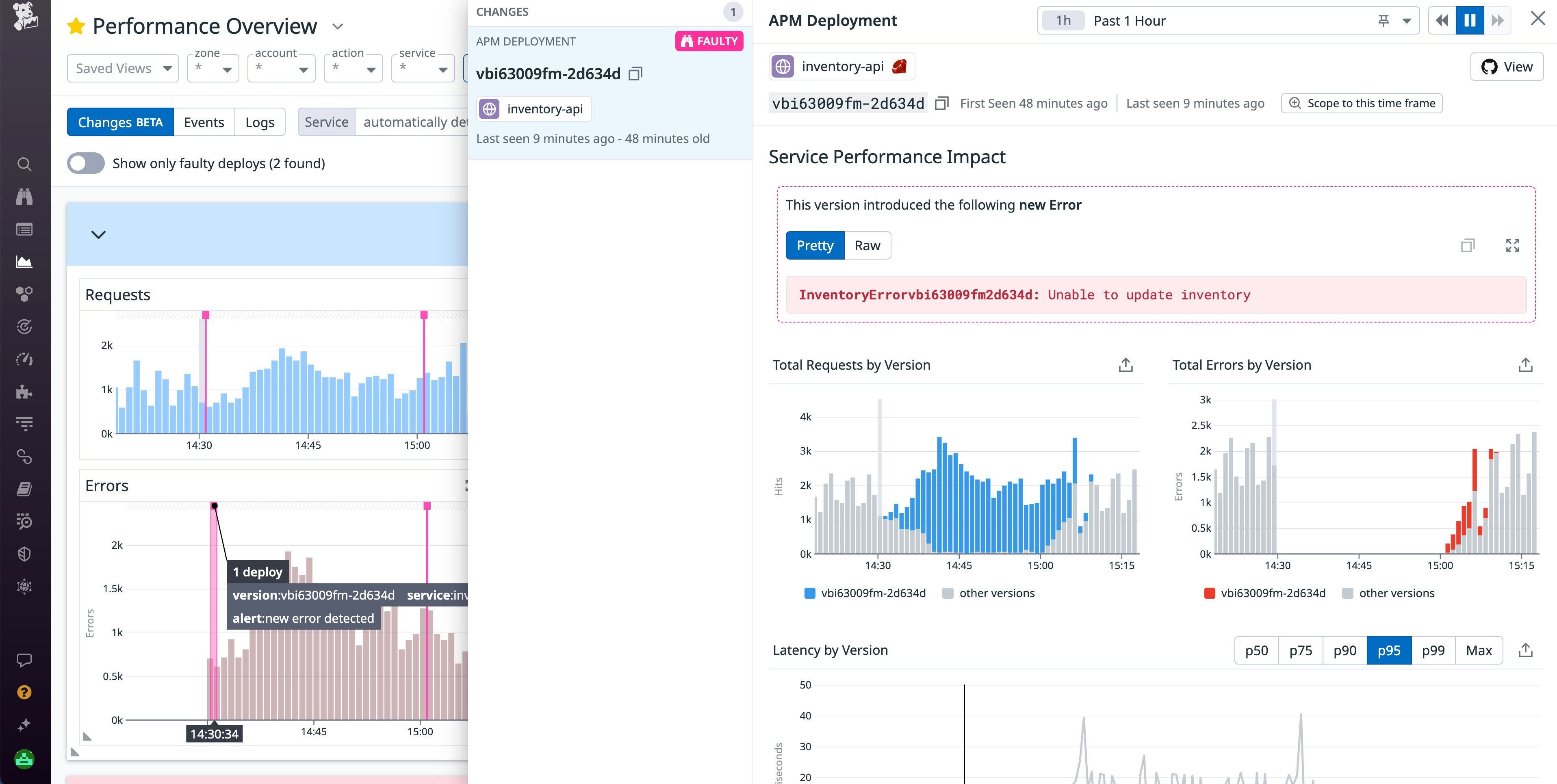Click the metrics graph icon in sidebar
1557x784 pixels.
24,261
